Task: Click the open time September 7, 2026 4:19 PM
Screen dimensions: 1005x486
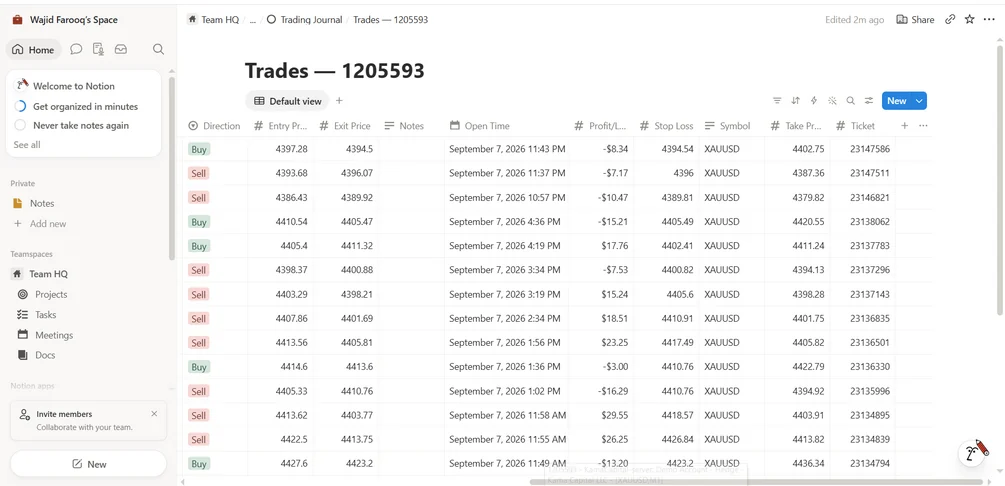Action: 504,246
